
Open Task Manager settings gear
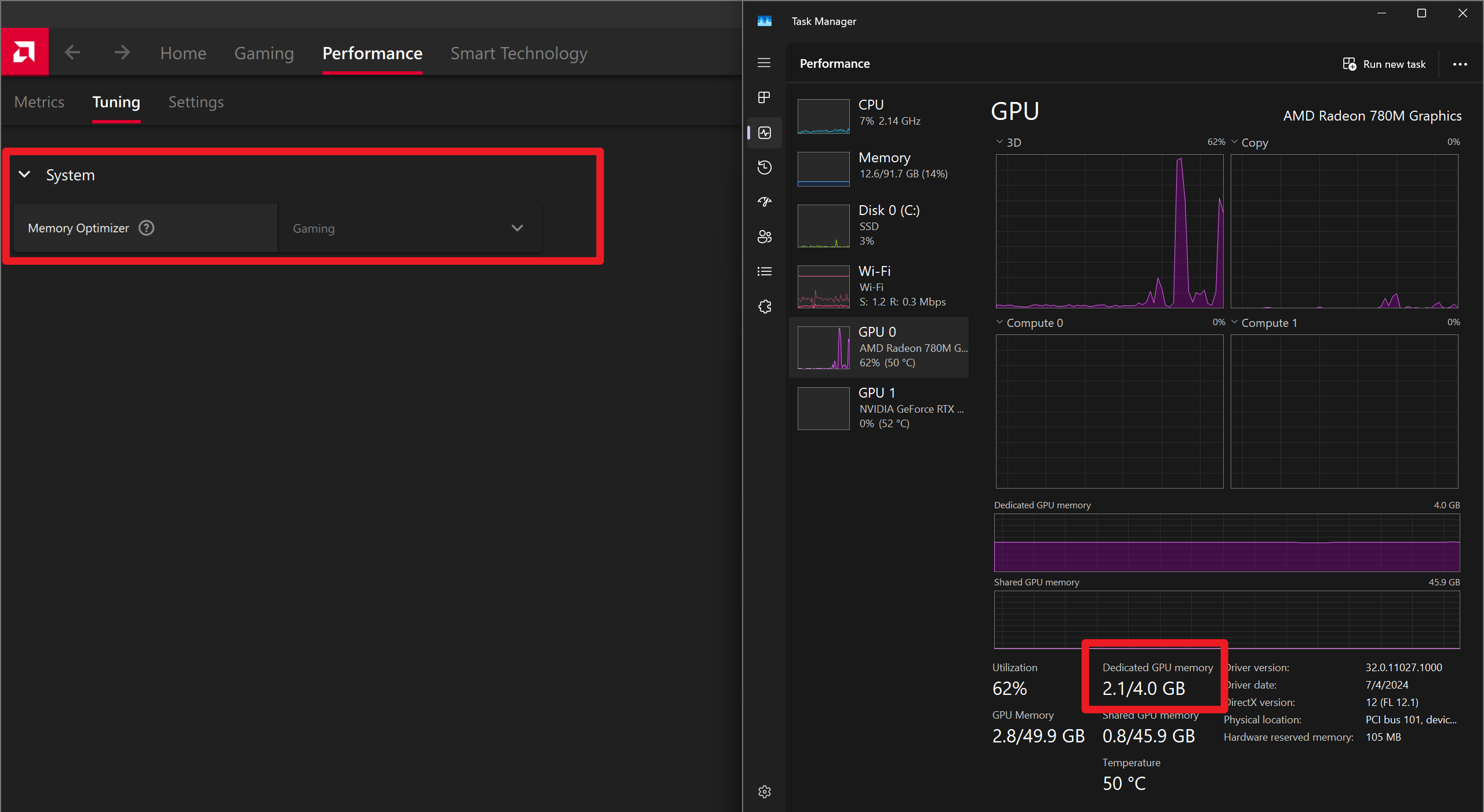tap(764, 792)
